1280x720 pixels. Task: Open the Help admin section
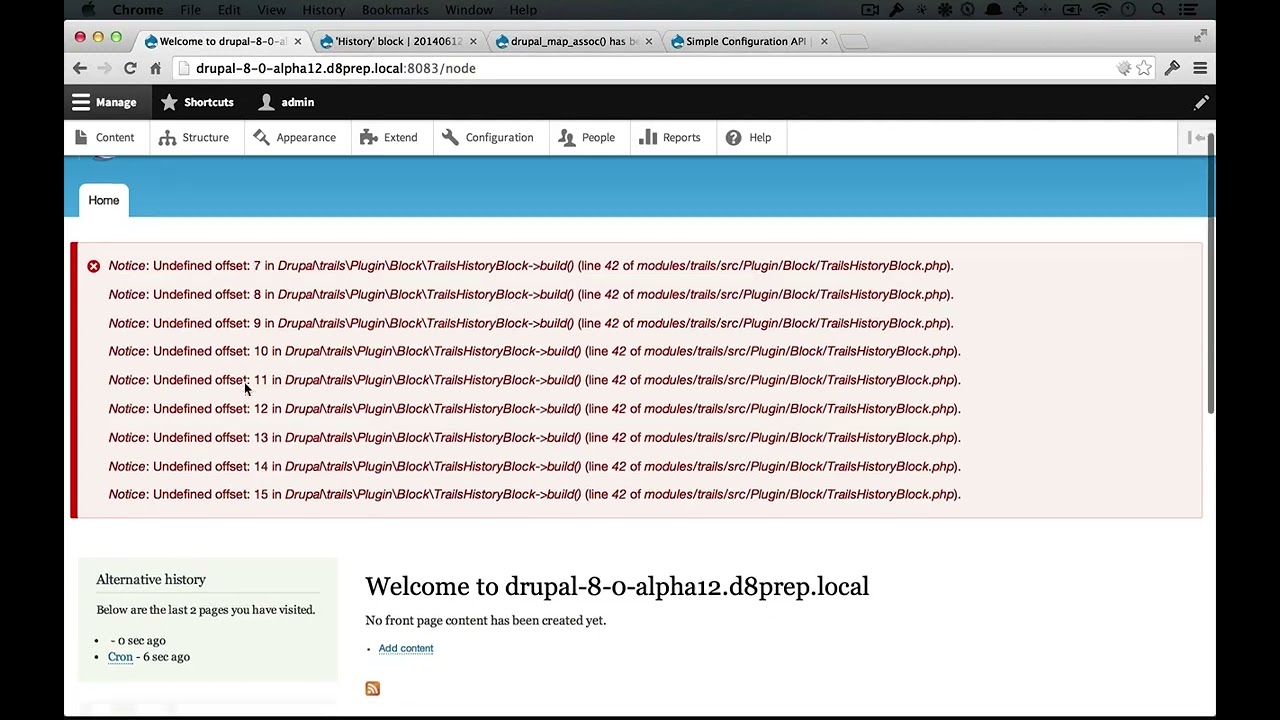click(x=749, y=137)
